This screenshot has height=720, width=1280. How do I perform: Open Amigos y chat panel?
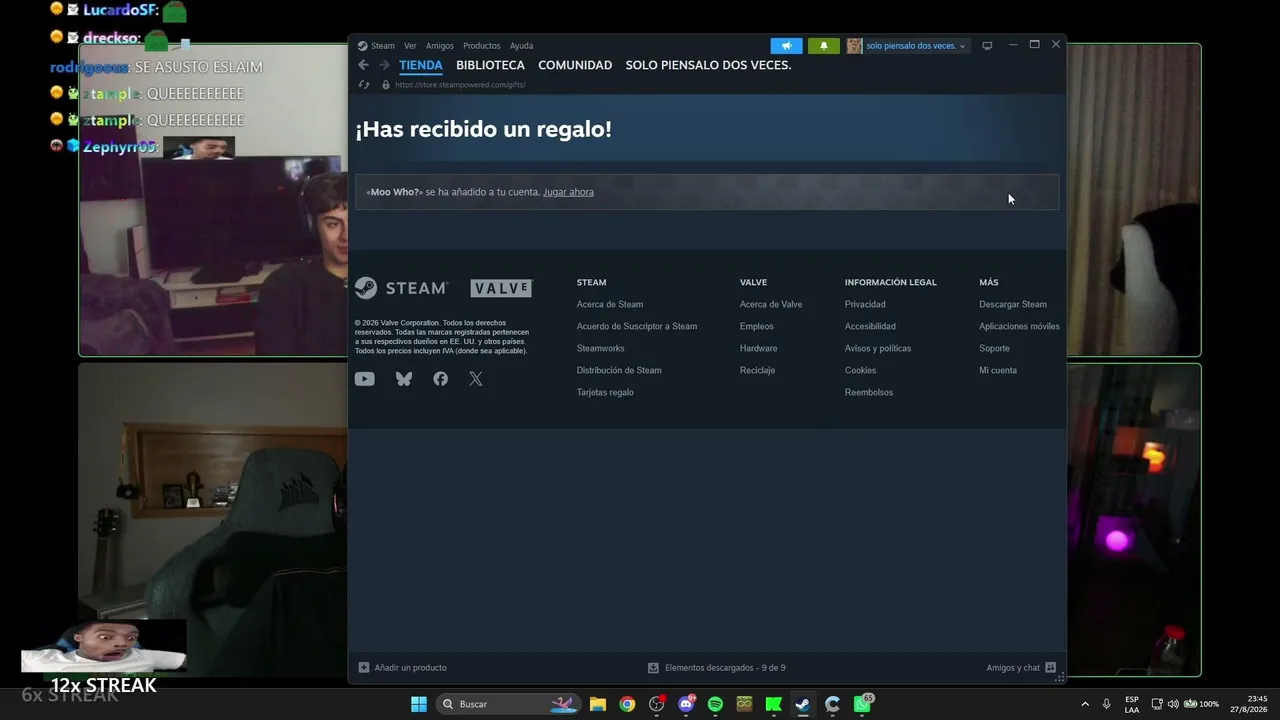(1021, 668)
